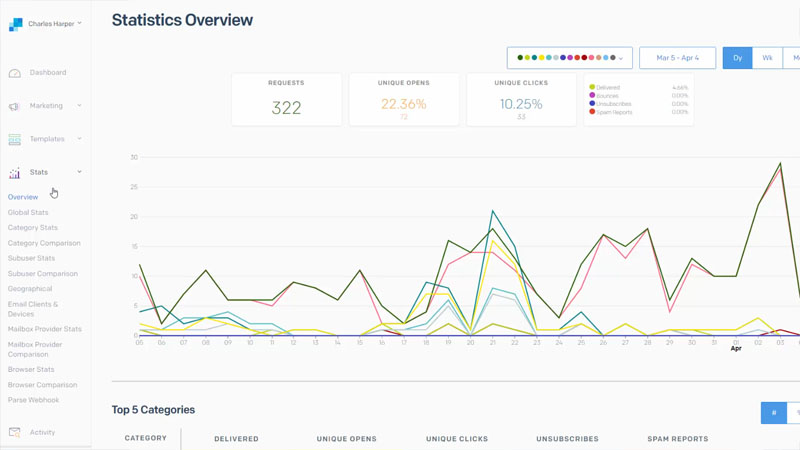Open Global Stats in sidebar
This screenshot has width=800, height=450.
[28, 212]
